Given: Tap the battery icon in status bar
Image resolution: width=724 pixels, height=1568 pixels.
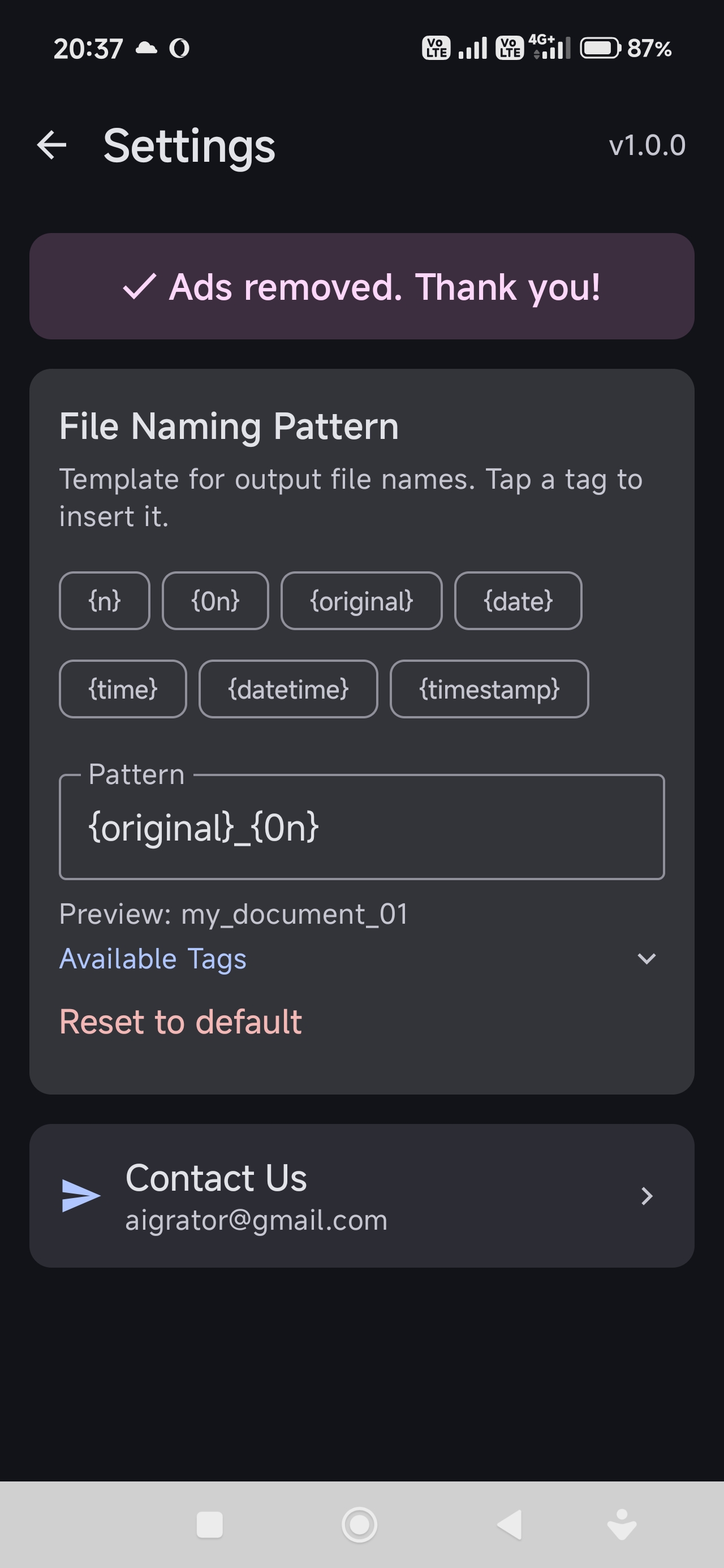Looking at the screenshot, I should 600,48.
